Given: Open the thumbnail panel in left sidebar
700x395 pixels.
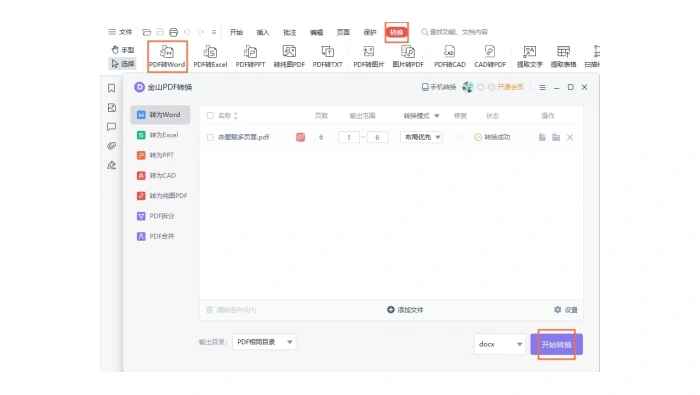Looking at the screenshot, I should 112,108.
